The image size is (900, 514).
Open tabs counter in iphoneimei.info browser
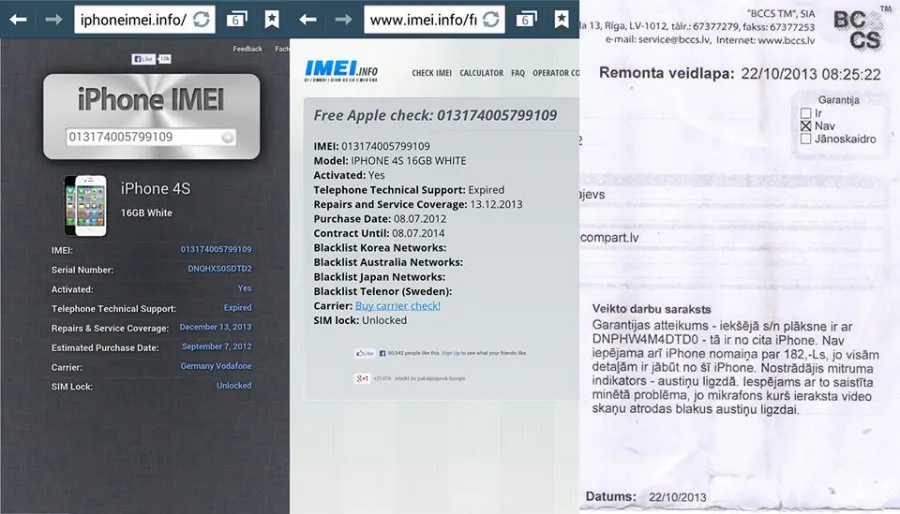236,20
